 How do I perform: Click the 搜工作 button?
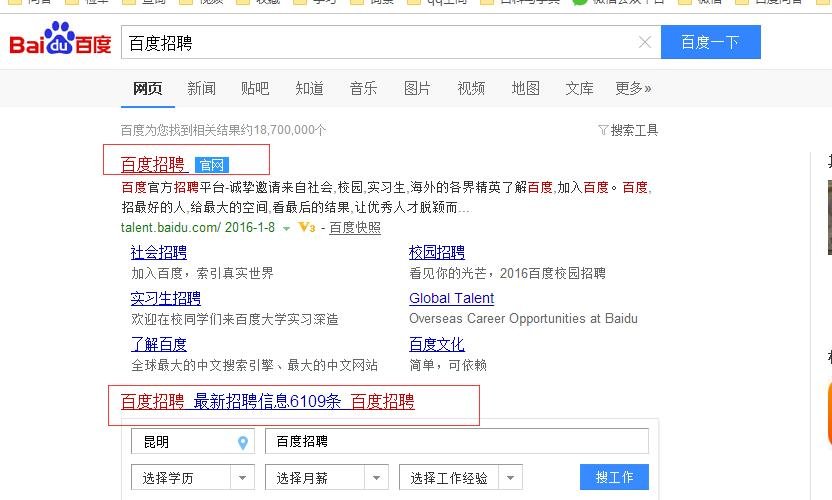[x=614, y=477]
